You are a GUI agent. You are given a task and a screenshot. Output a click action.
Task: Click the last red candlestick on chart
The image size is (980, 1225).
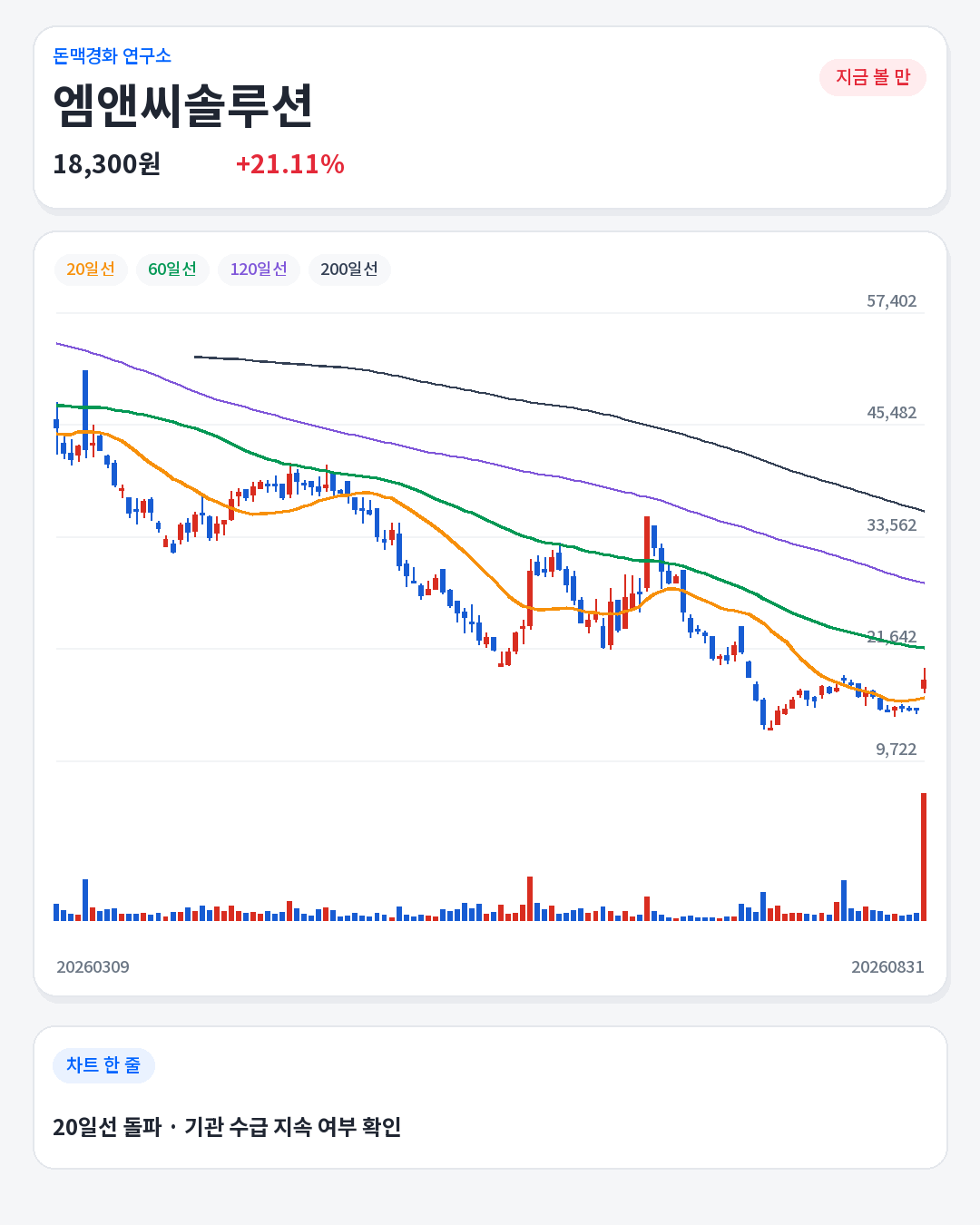[x=924, y=682]
